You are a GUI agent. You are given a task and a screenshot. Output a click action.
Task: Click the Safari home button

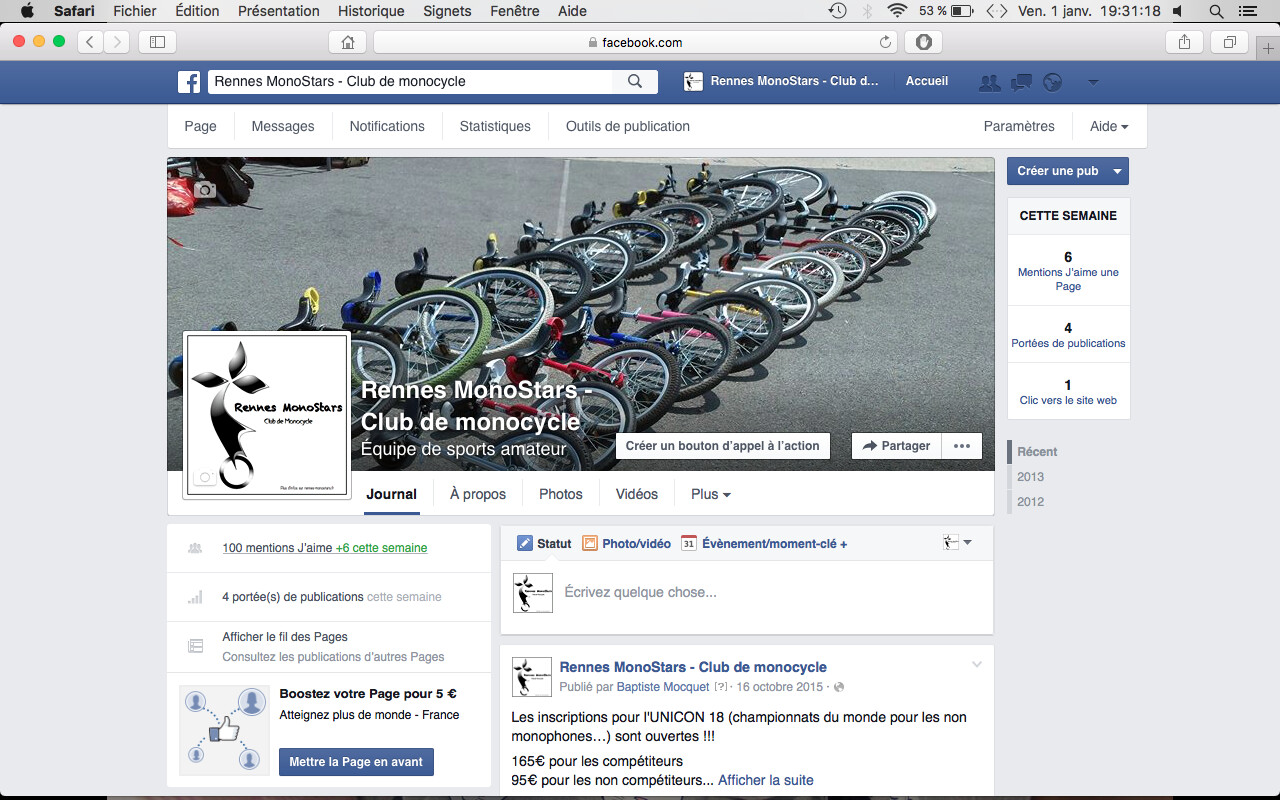(x=348, y=42)
